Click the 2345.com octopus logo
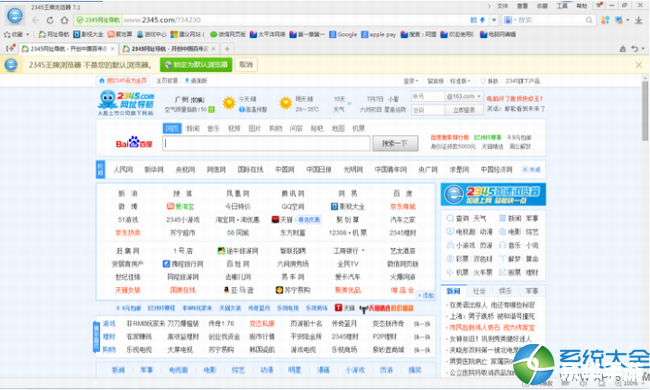The image size is (650, 390). coord(126,103)
